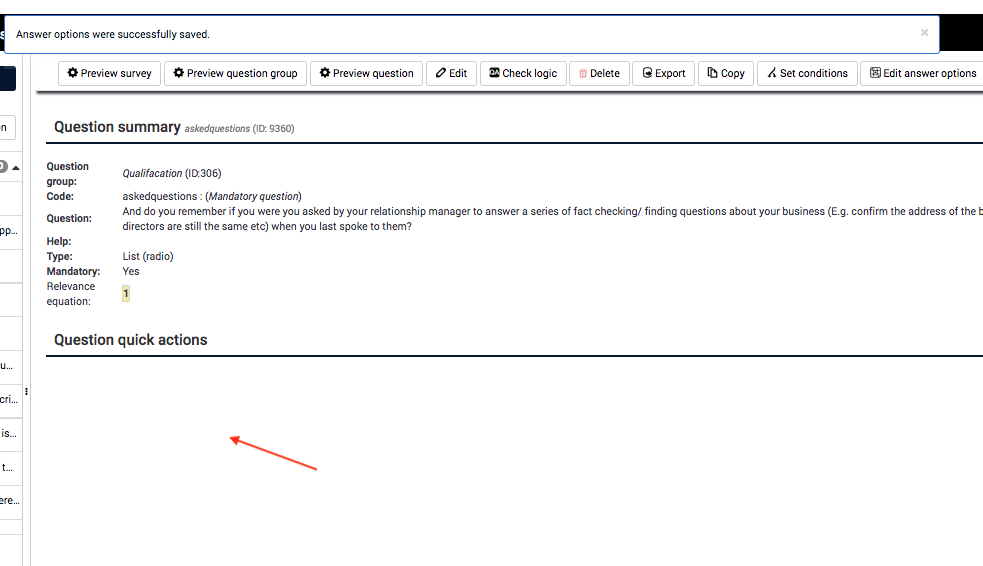Viewport: 983px width, 566px height.
Task: Collapse the sidebar group caret arrow
Action: coord(16,167)
